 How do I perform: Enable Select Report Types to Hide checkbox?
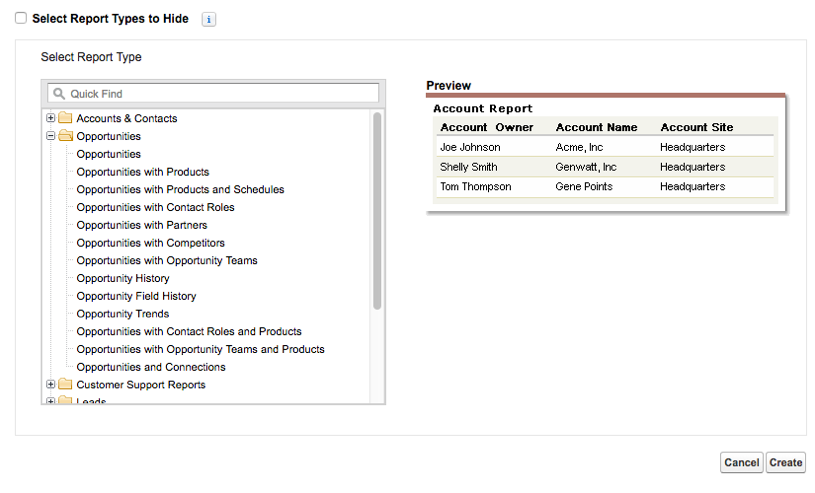(x=21, y=19)
